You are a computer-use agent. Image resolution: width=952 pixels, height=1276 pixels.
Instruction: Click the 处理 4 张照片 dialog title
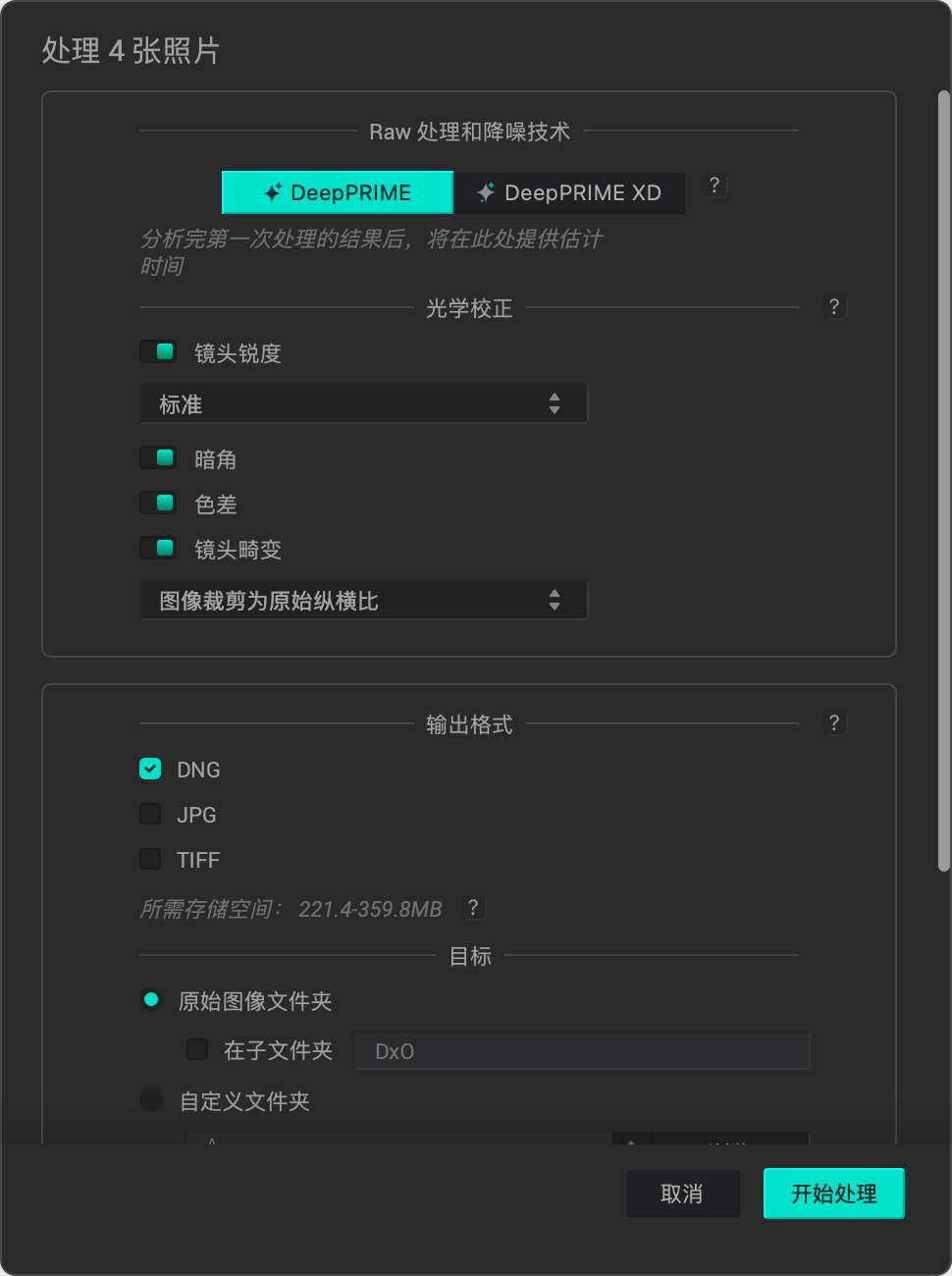click(x=131, y=50)
